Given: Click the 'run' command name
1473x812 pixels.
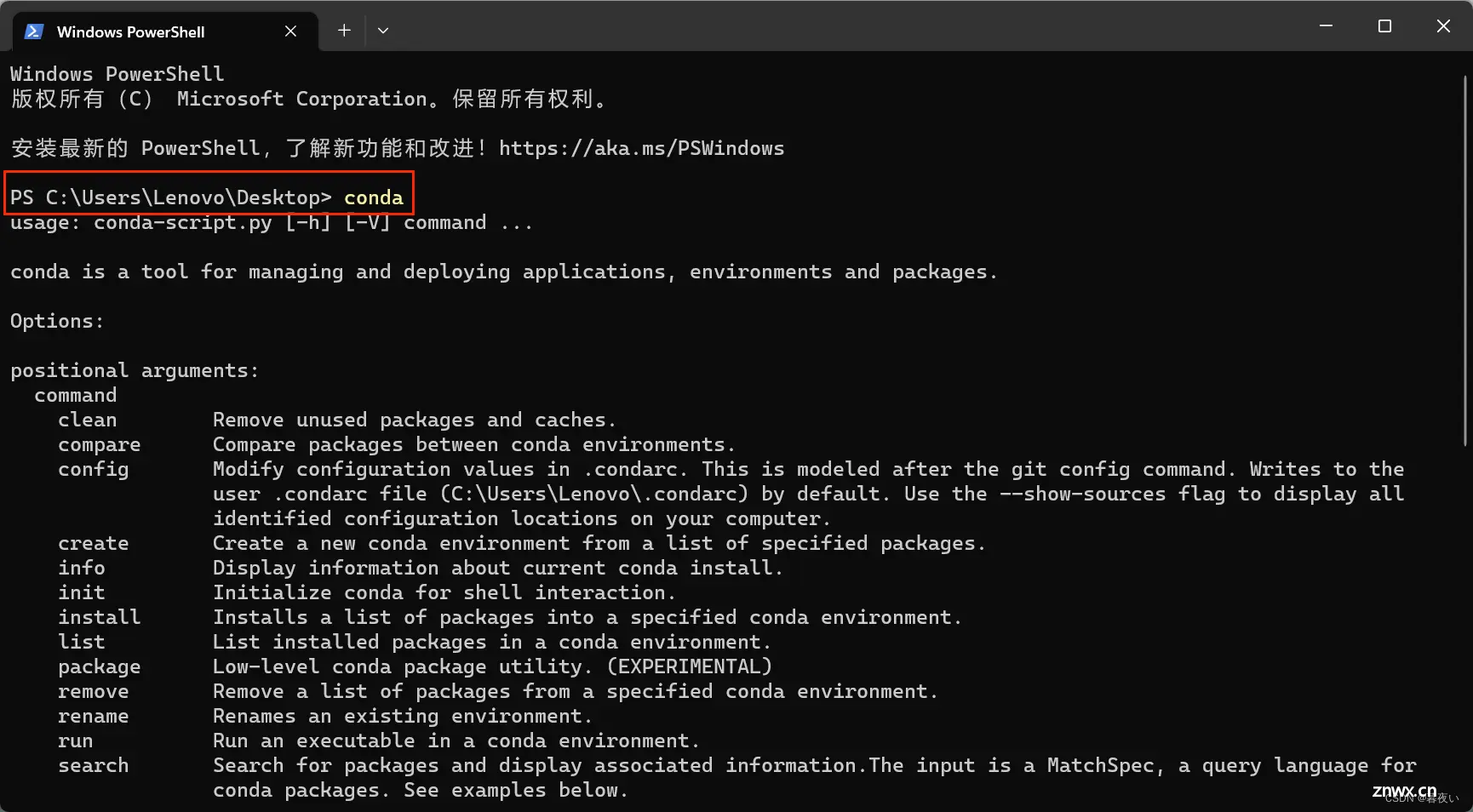Looking at the screenshot, I should tap(76, 741).
